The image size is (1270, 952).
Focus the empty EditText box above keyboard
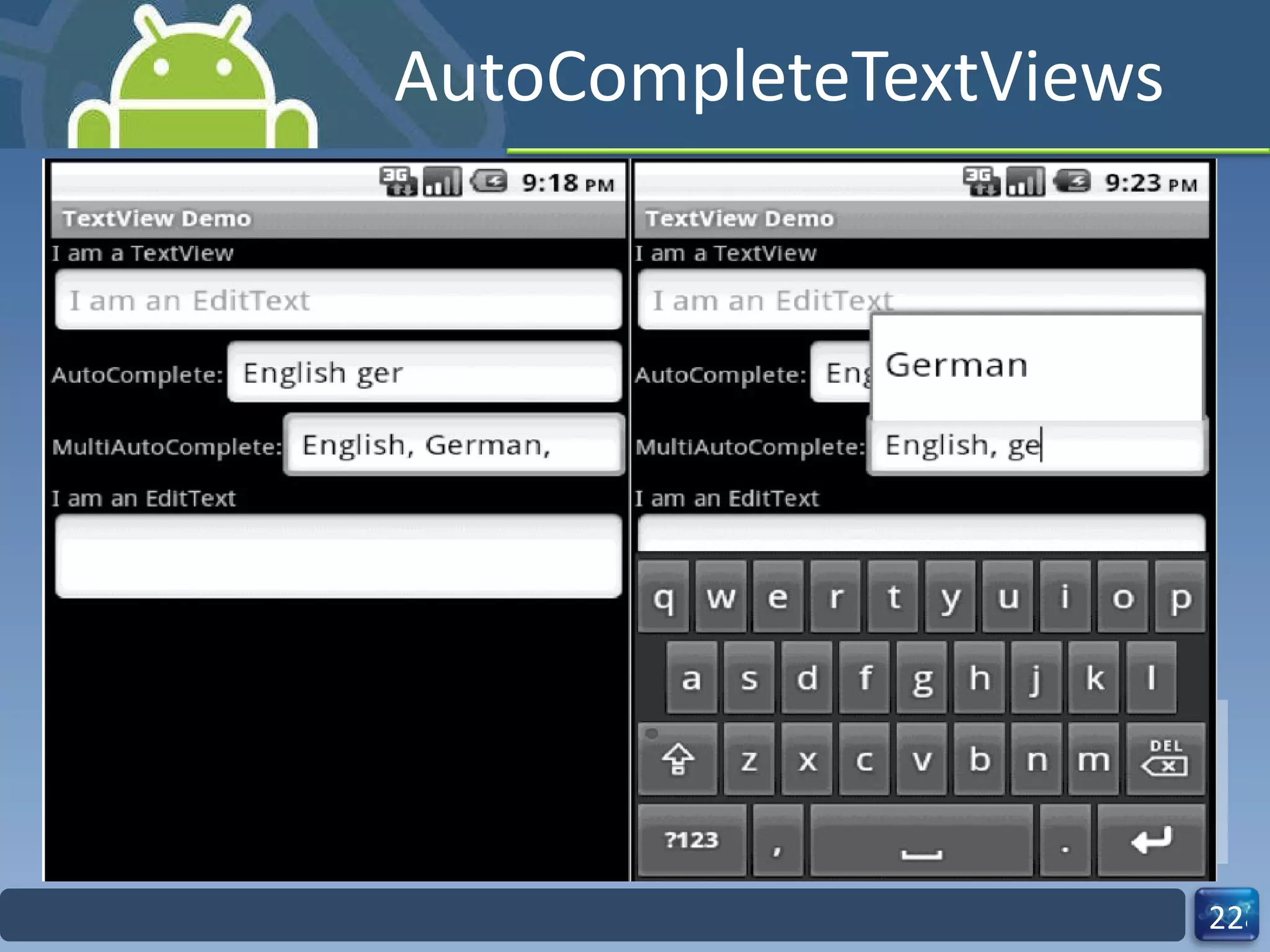pos(921,533)
